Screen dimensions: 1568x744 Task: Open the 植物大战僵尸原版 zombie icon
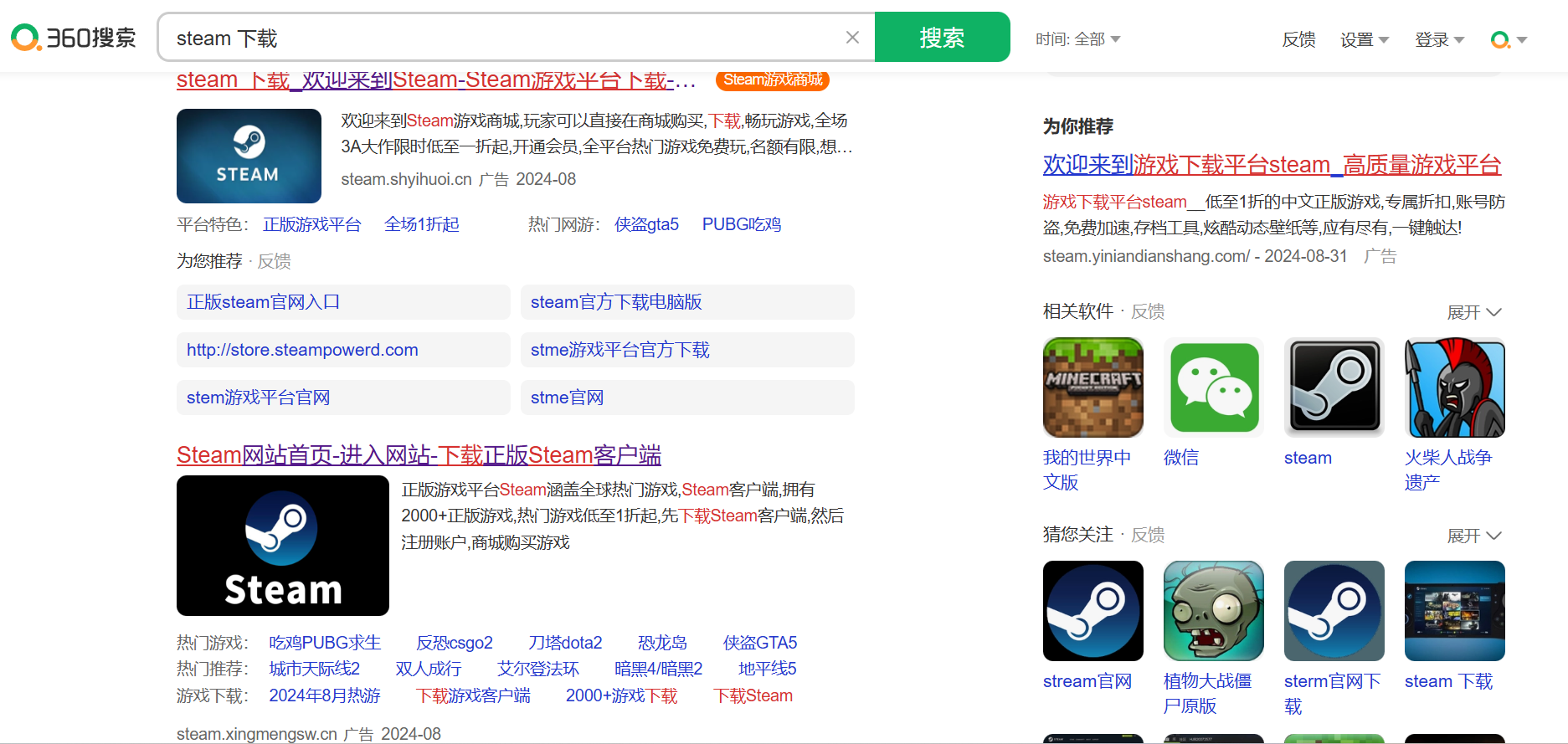(x=1213, y=611)
